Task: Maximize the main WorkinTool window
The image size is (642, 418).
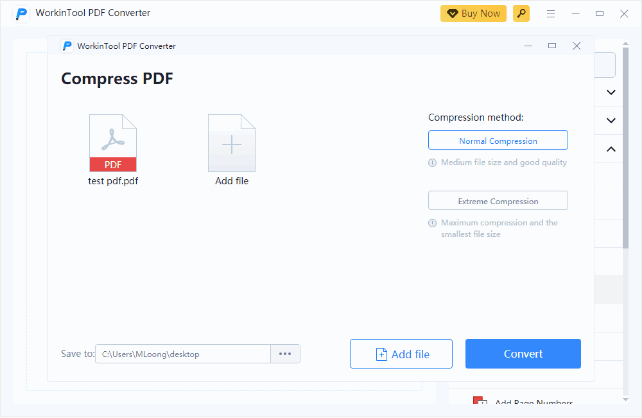Action: [x=599, y=14]
